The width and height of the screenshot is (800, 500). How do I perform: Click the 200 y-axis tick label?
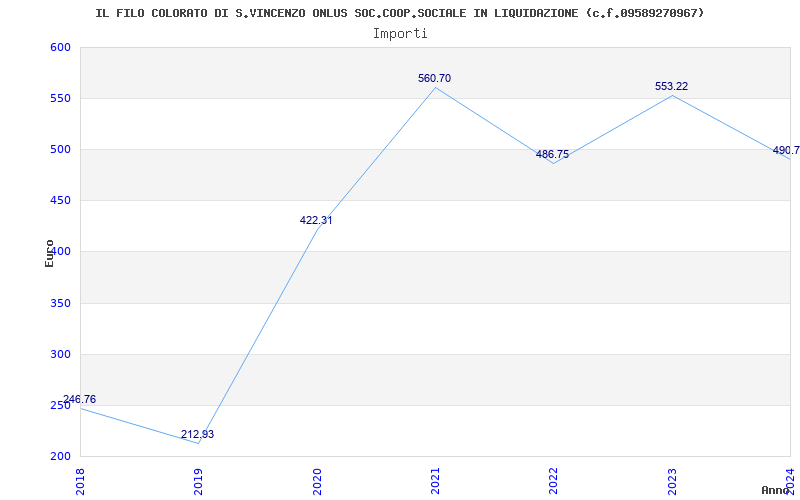tap(60, 457)
